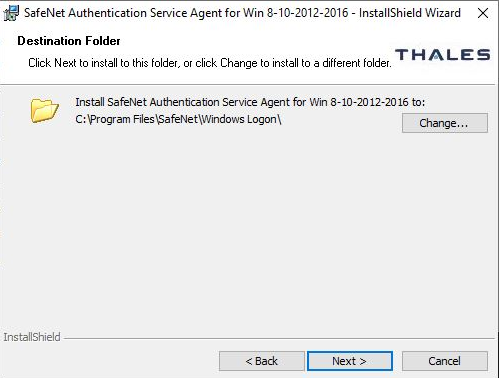
Task: Click the THALES logo in the header
Action: tap(442, 55)
